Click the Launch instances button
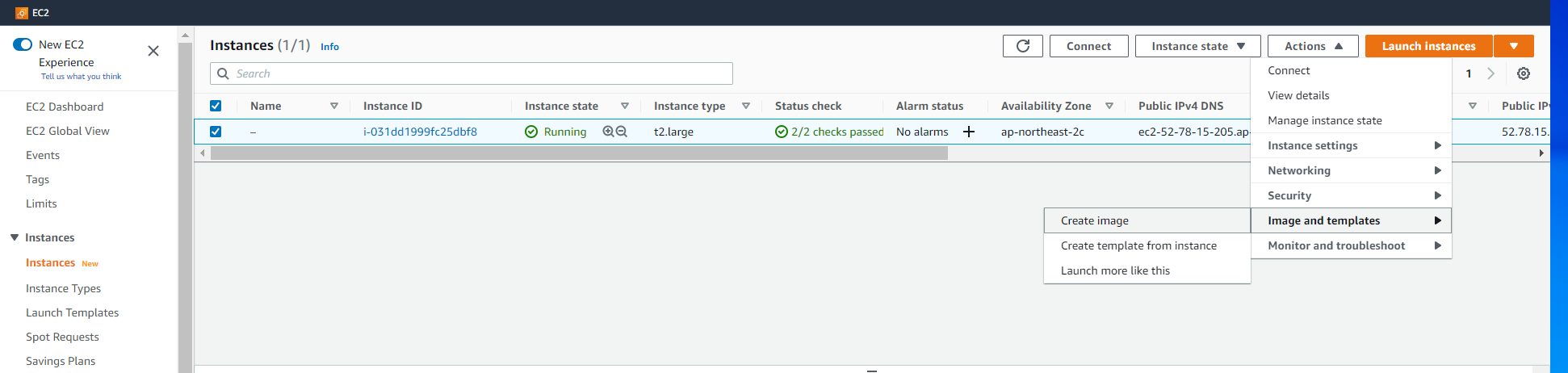The height and width of the screenshot is (373, 1568). tap(1428, 46)
